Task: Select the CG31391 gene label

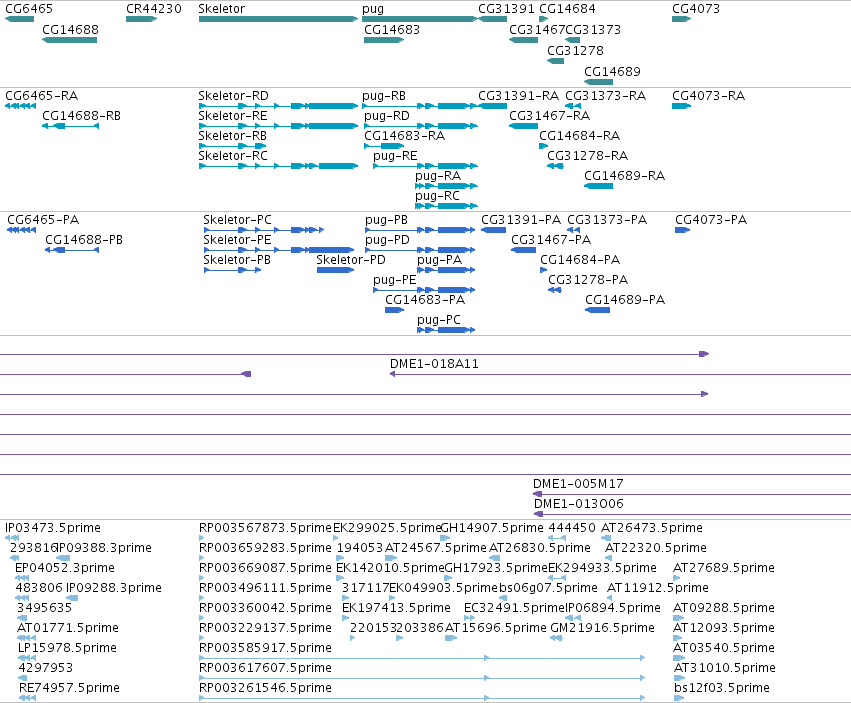Action: (x=506, y=9)
